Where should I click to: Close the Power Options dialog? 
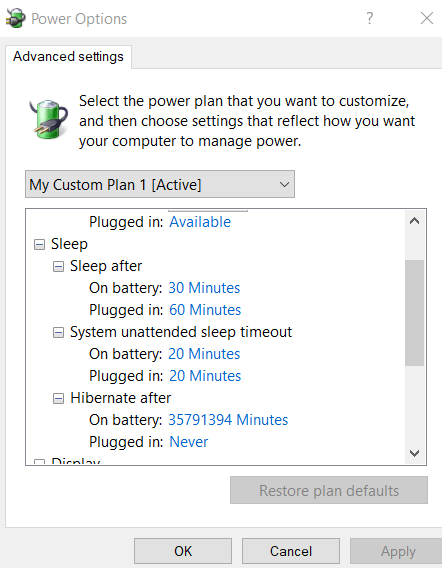(x=426, y=18)
